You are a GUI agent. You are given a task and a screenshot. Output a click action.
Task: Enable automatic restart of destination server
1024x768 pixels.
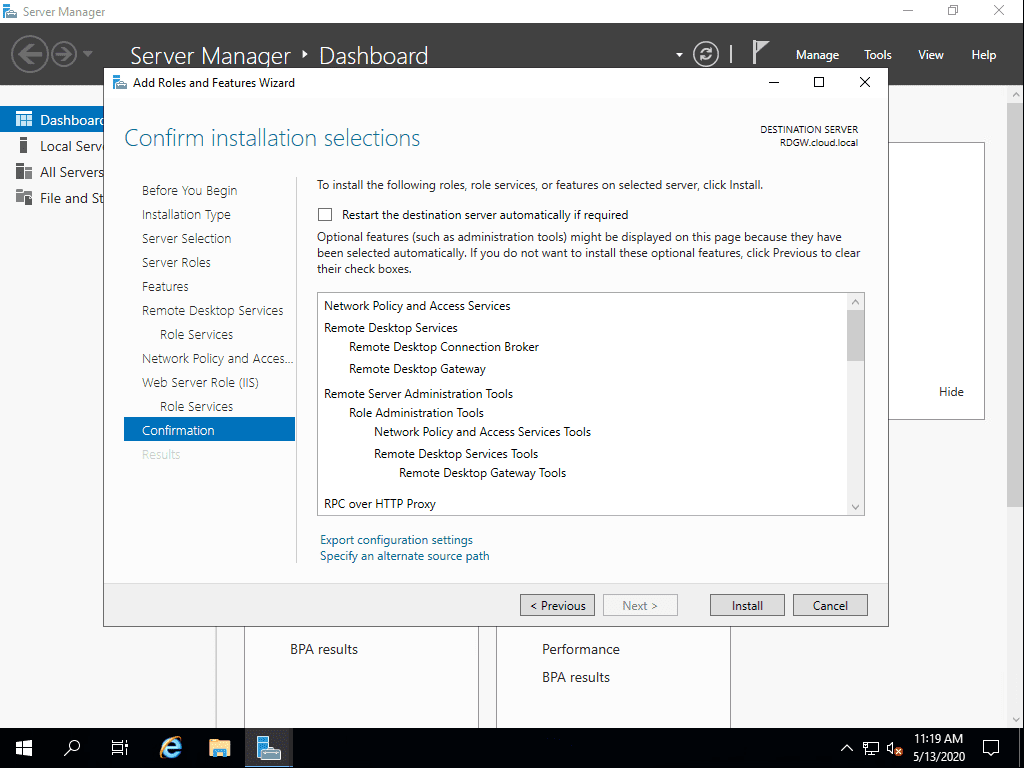[324, 214]
